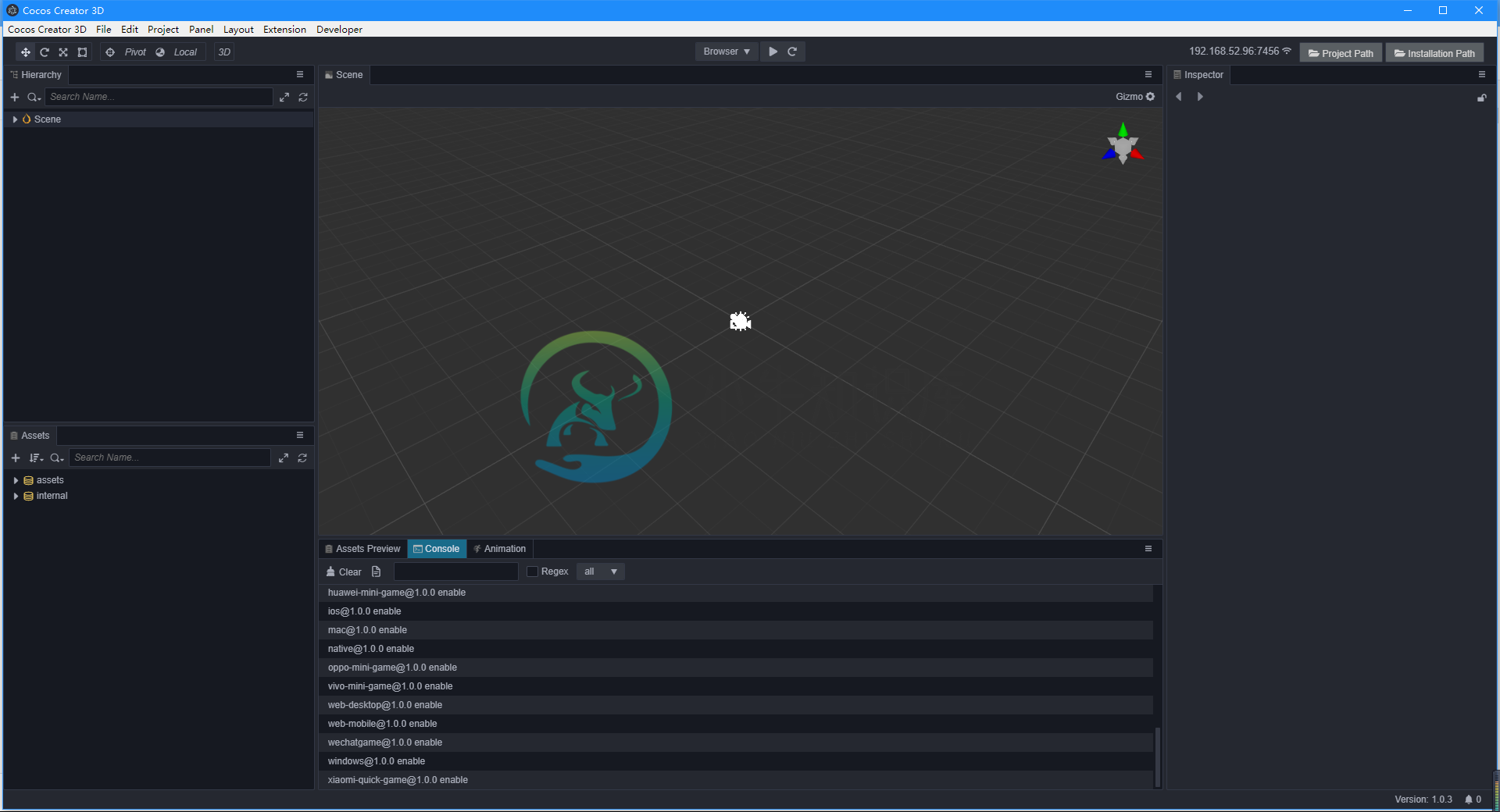1500x812 pixels.
Task: Open the Panel menu
Action: click(x=201, y=30)
